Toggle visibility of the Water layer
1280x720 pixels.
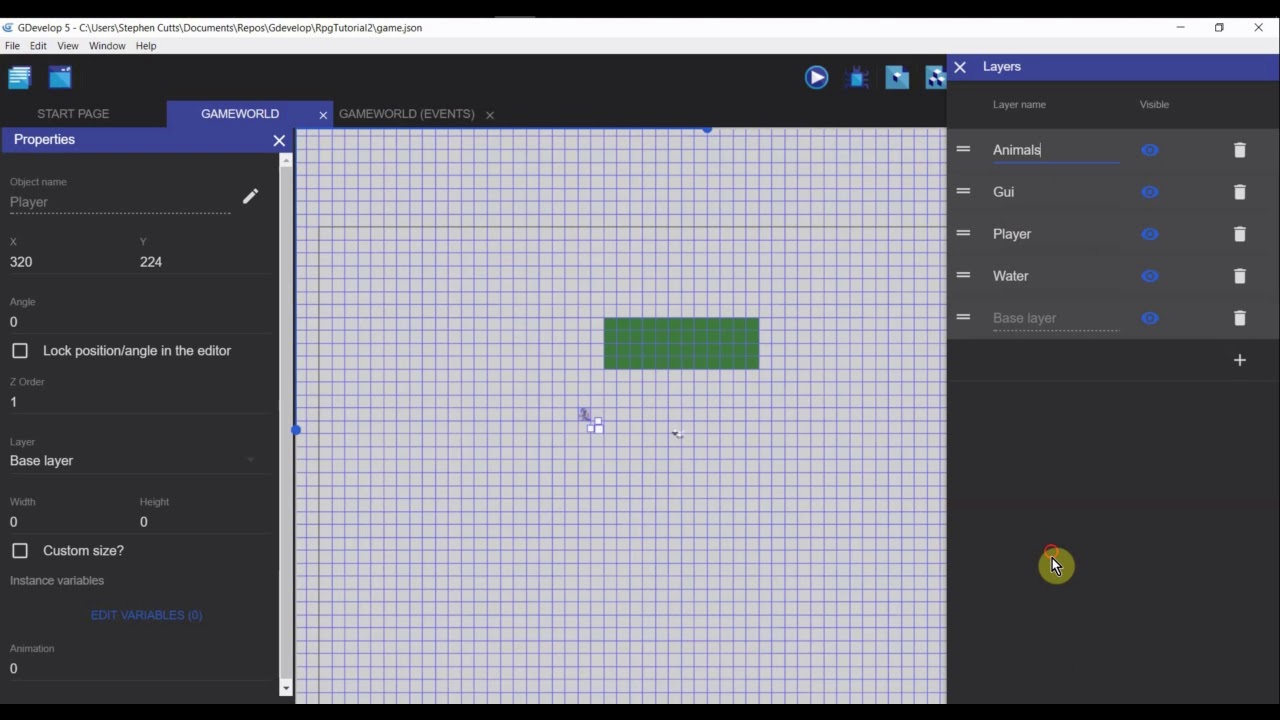(1150, 276)
